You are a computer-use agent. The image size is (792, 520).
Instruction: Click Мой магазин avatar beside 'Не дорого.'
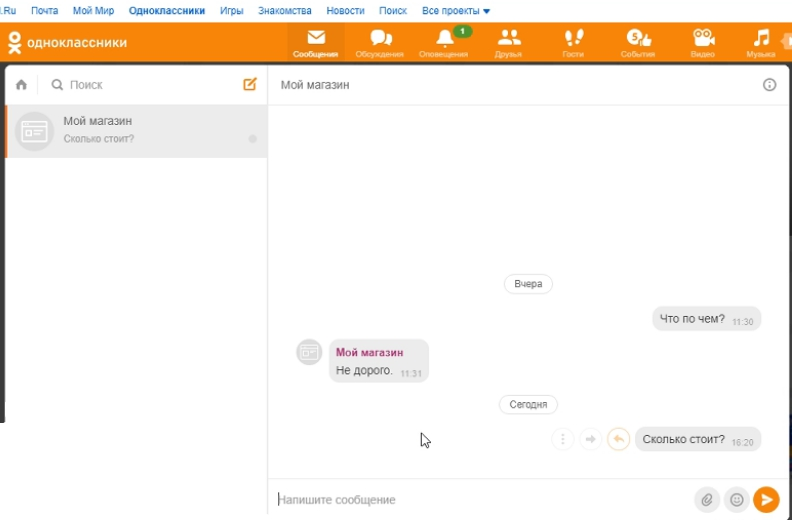309,352
